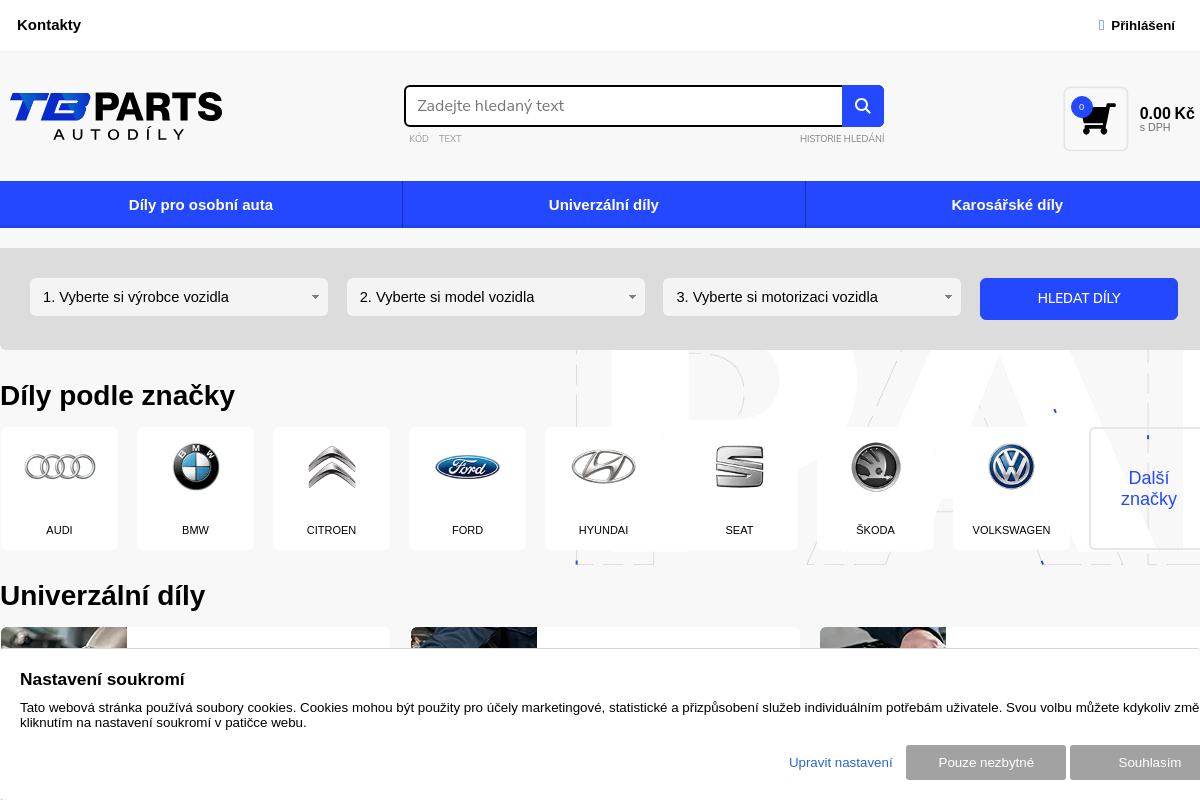This screenshot has width=1200, height=800.
Task: Click the 0.00 Kč cart total
Action: 1167,114
